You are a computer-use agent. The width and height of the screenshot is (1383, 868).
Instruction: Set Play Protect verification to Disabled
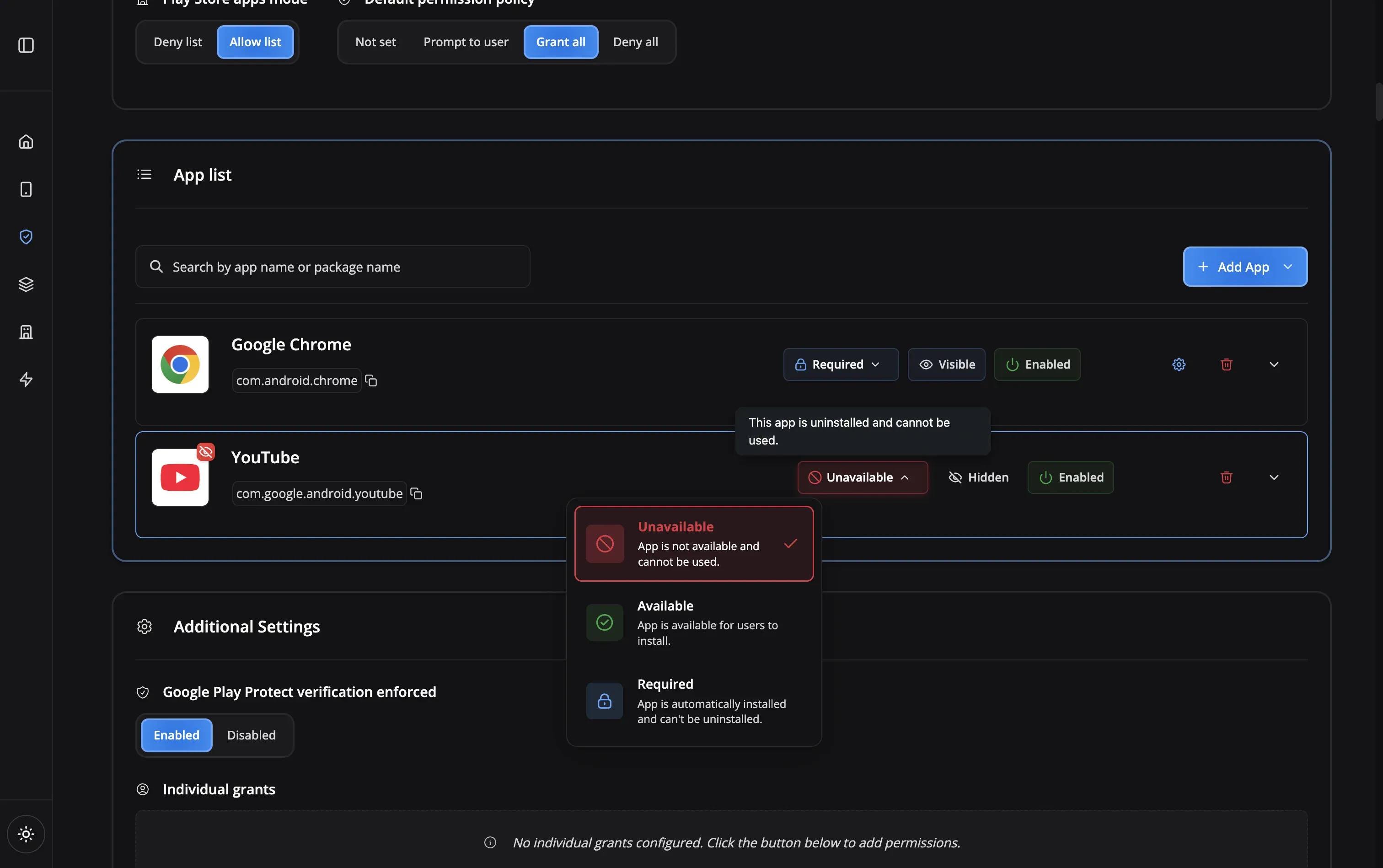(x=252, y=735)
